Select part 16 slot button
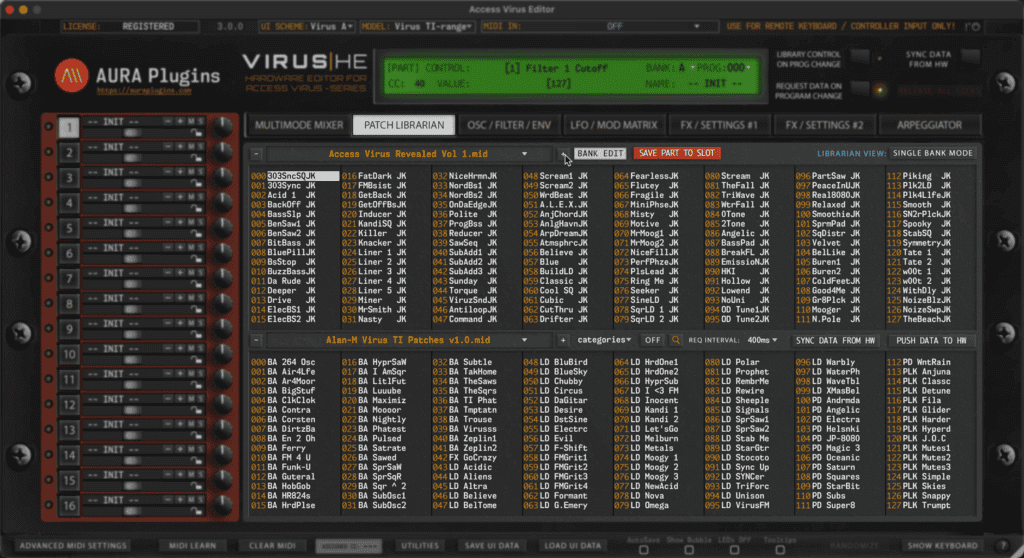This screenshot has height=558, width=1024. tap(69, 506)
